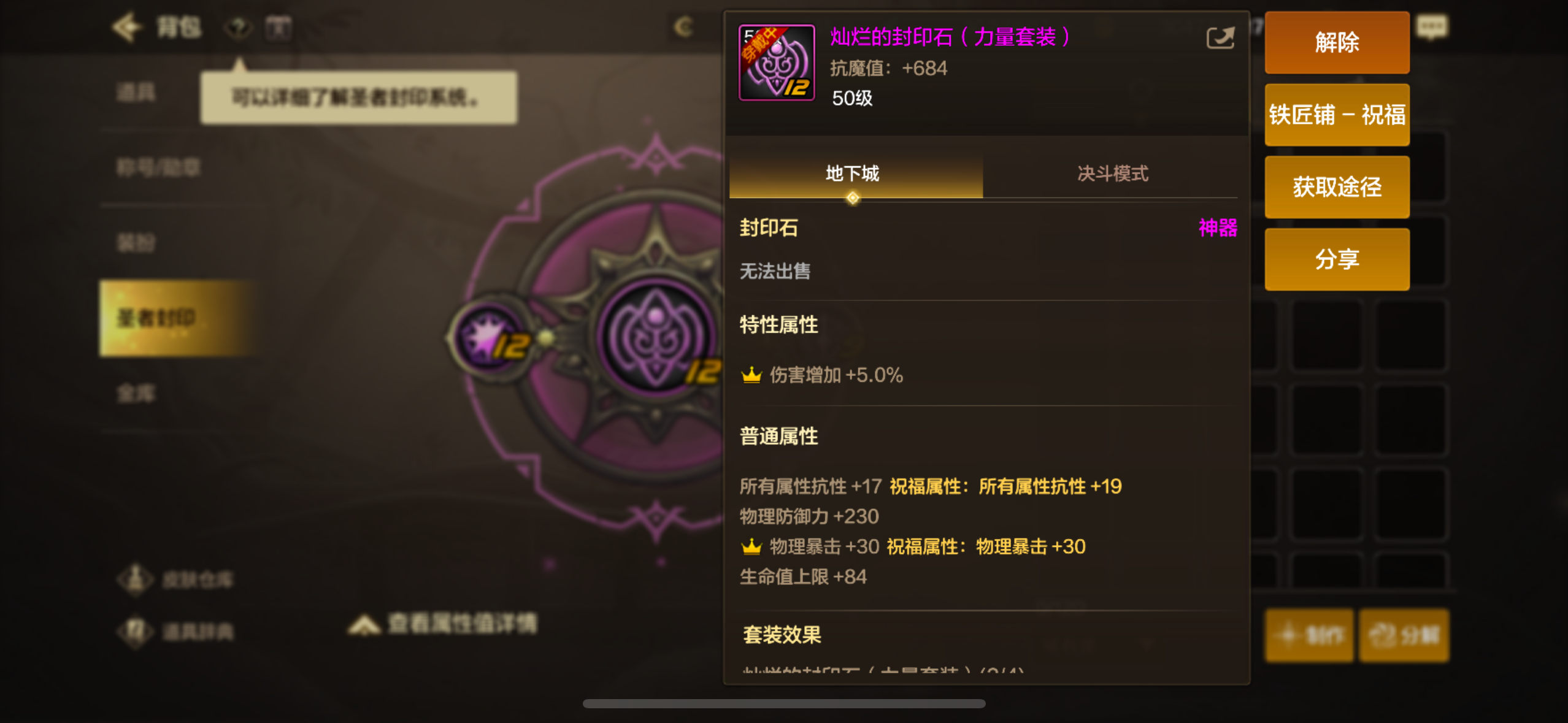Open 铁匠铺 - 祝福 button

pyautogui.click(x=1337, y=115)
